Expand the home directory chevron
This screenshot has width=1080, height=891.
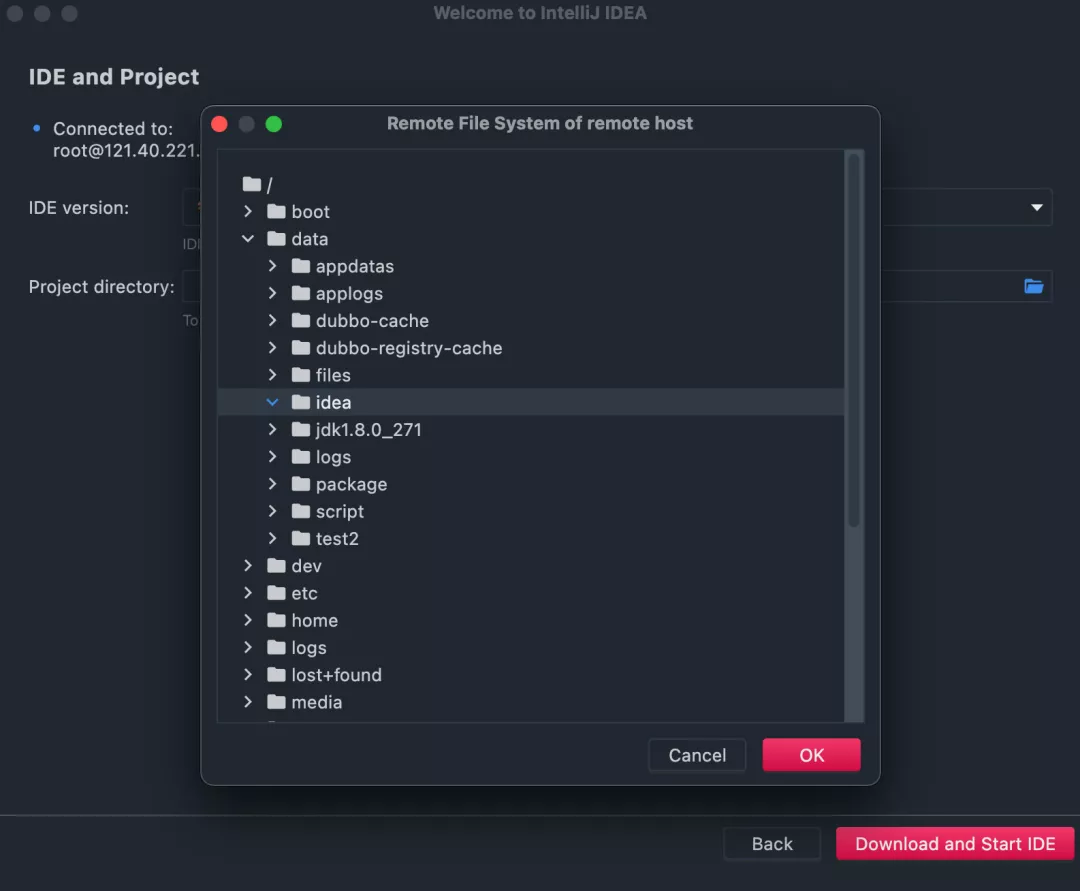(x=248, y=621)
